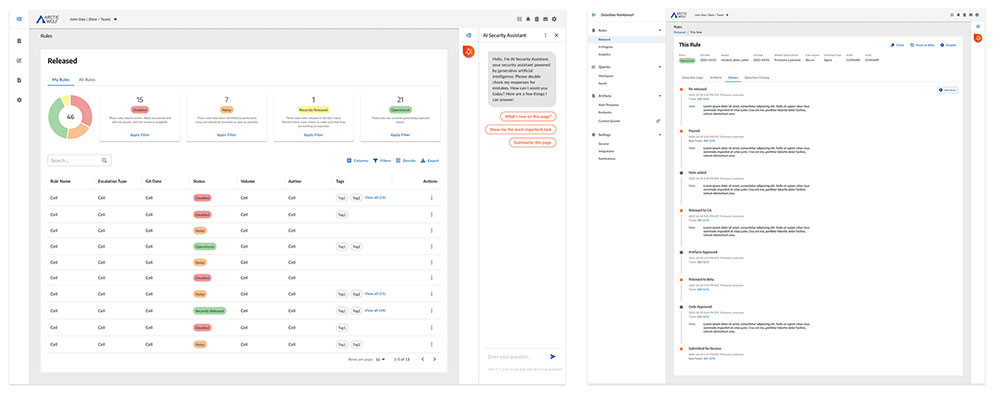Collapse the Settings section in the sidebar
The height and width of the screenshot is (397, 1000).
(x=659, y=135)
